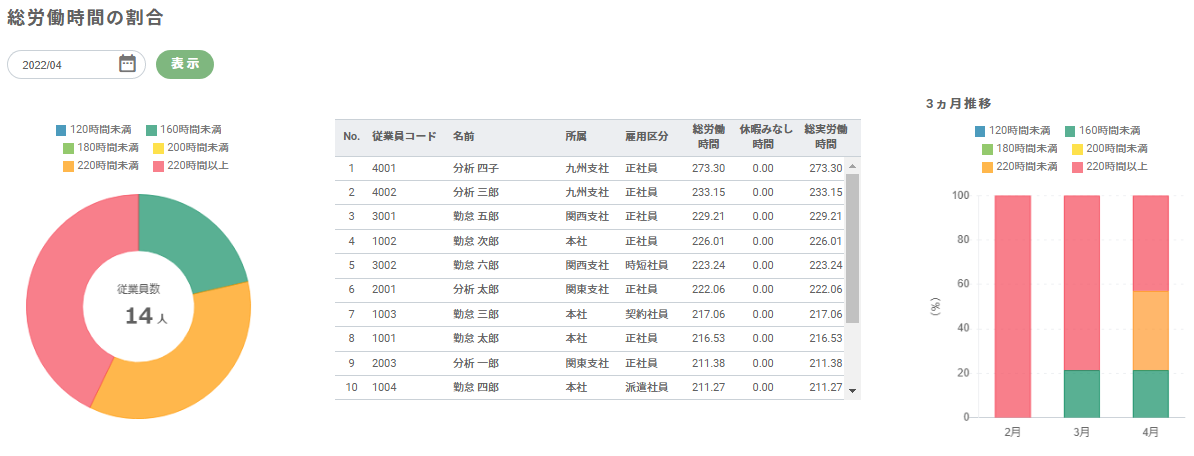Select row of 勤怠 六郎
Image resolution: width=1194 pixels, height=456 pixels.
(x=590, y=266)
